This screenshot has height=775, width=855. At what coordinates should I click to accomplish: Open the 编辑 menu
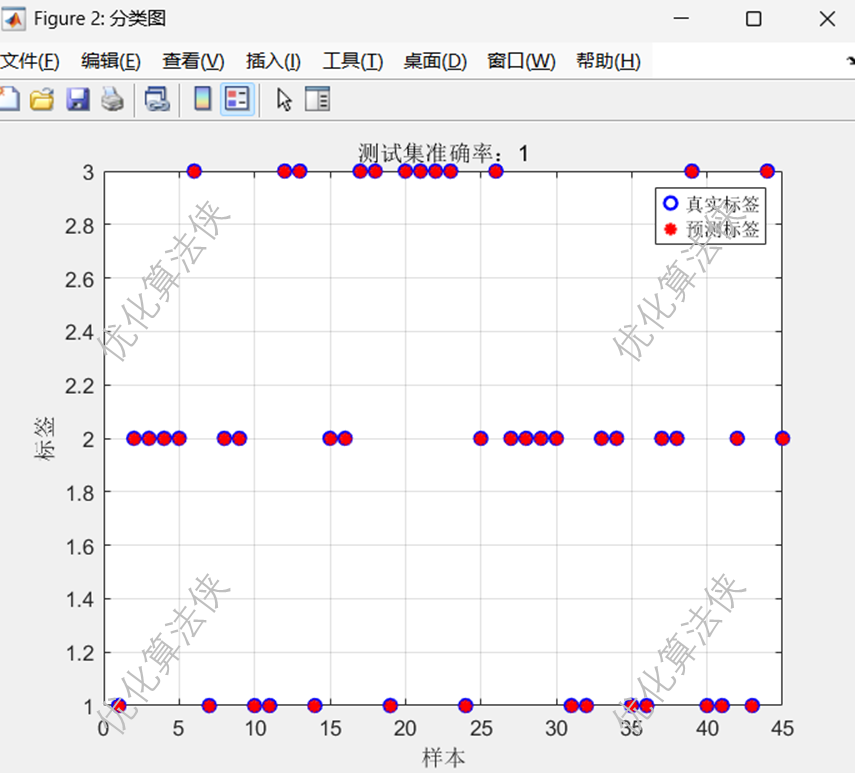click(110, 61)
